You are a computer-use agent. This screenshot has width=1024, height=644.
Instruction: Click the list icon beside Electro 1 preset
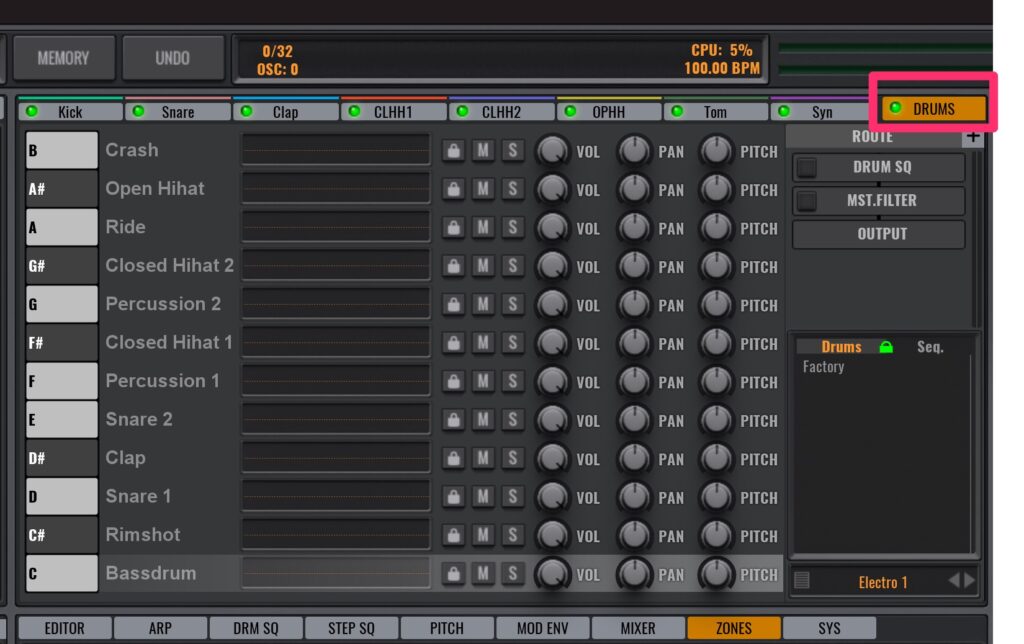tap(802, 581)
